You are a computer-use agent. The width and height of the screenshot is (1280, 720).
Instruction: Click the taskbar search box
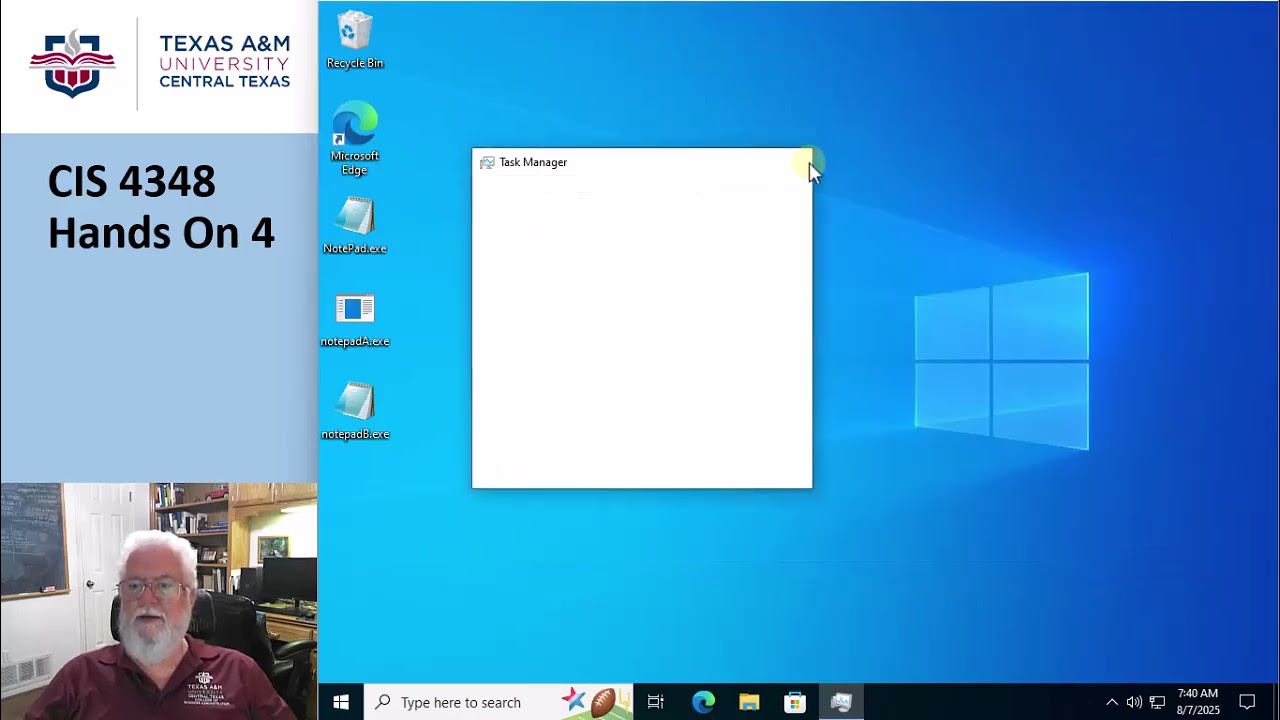point(498,702)
